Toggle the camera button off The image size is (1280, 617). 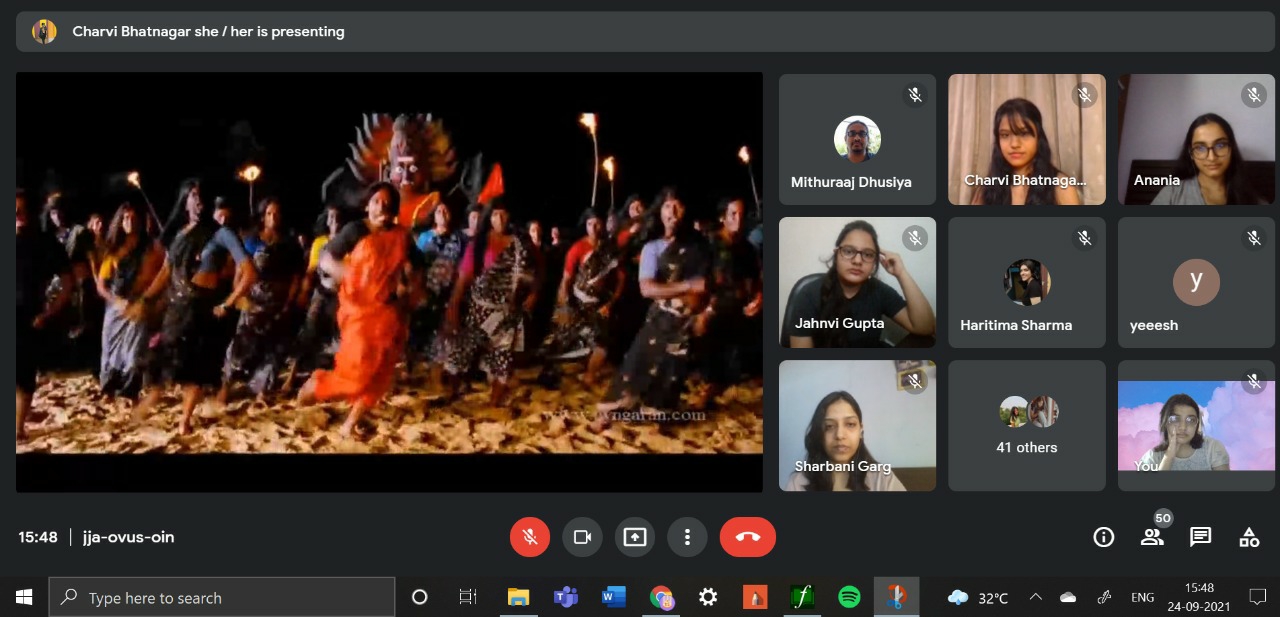(582, 537)
